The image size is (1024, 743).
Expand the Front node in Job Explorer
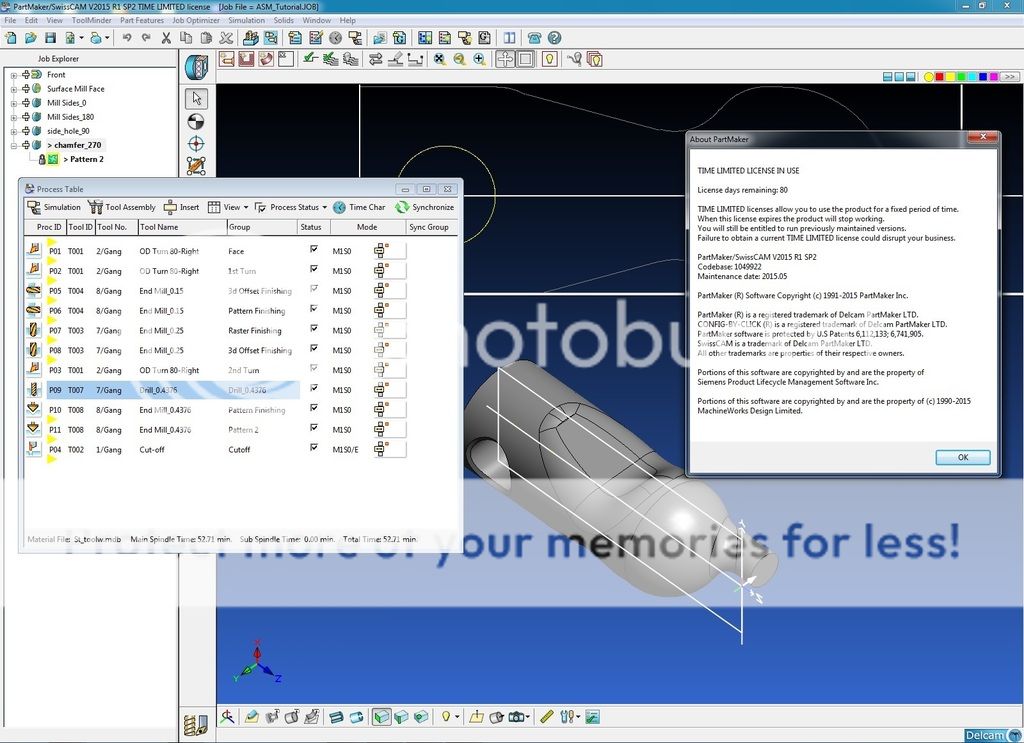14,75
